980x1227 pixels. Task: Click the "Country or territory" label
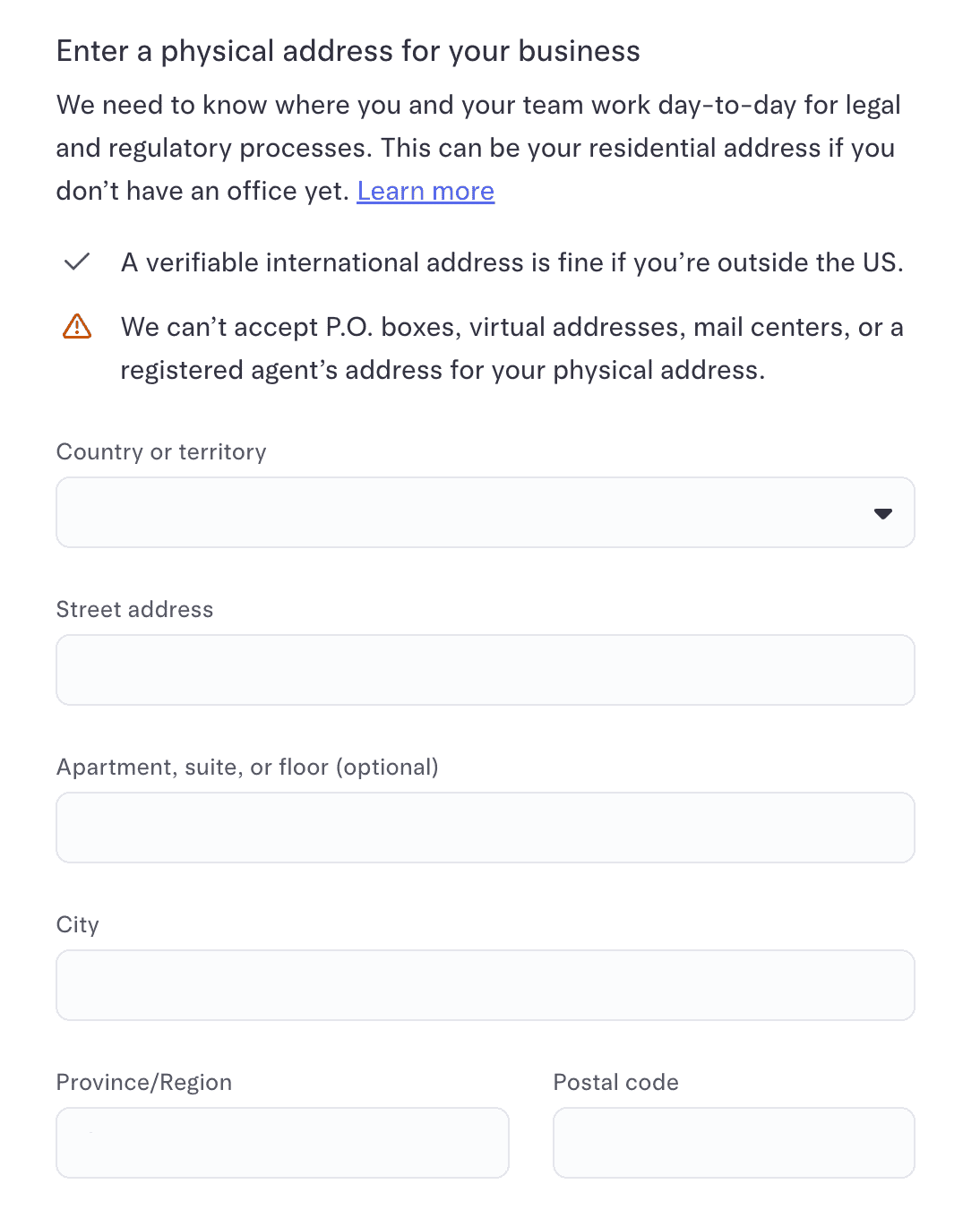click(161, 451)
